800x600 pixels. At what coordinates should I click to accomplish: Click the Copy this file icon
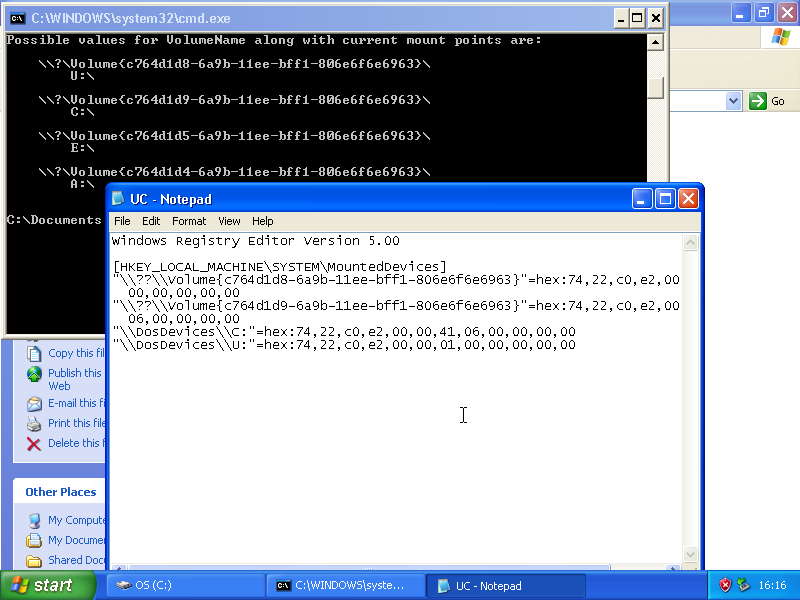(x=34, y=353)
